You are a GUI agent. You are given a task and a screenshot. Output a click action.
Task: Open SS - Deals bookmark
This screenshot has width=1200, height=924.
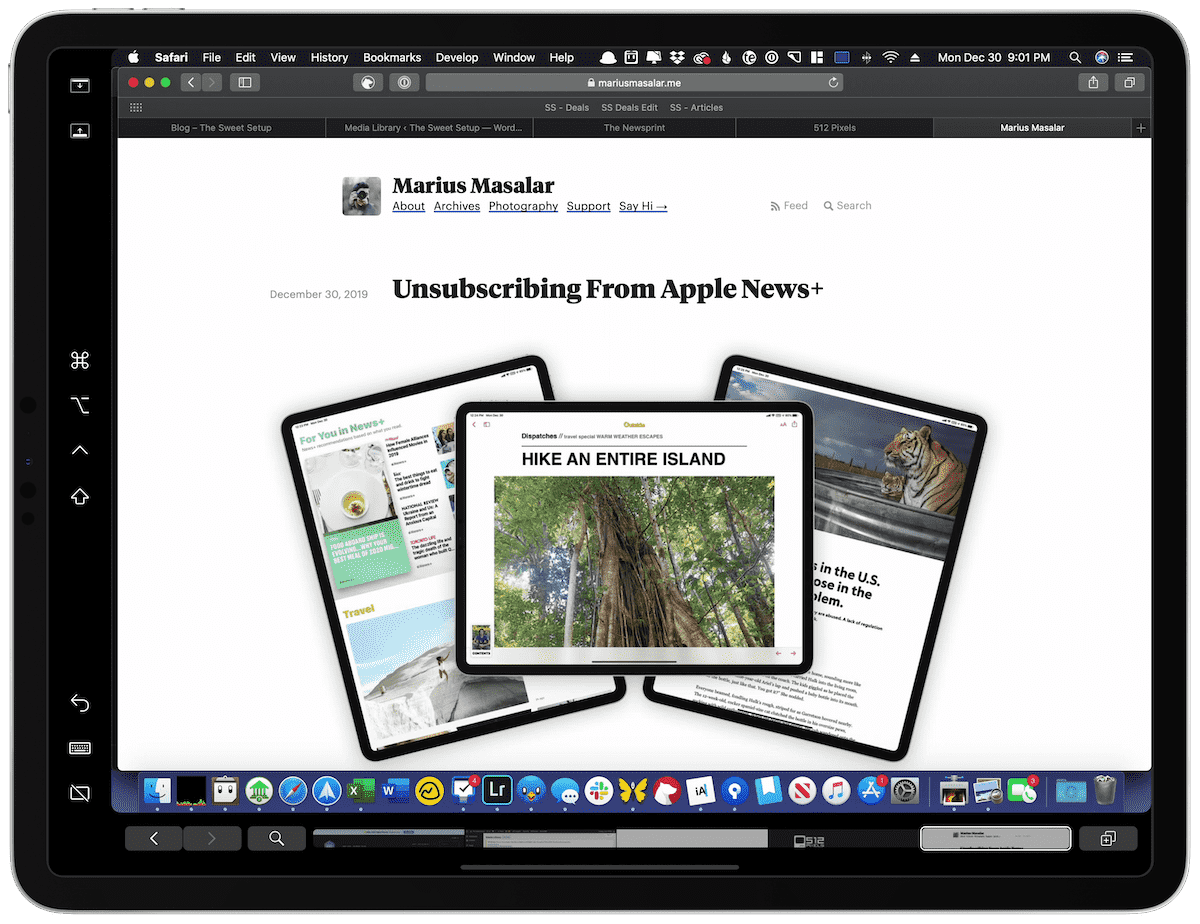567,107
